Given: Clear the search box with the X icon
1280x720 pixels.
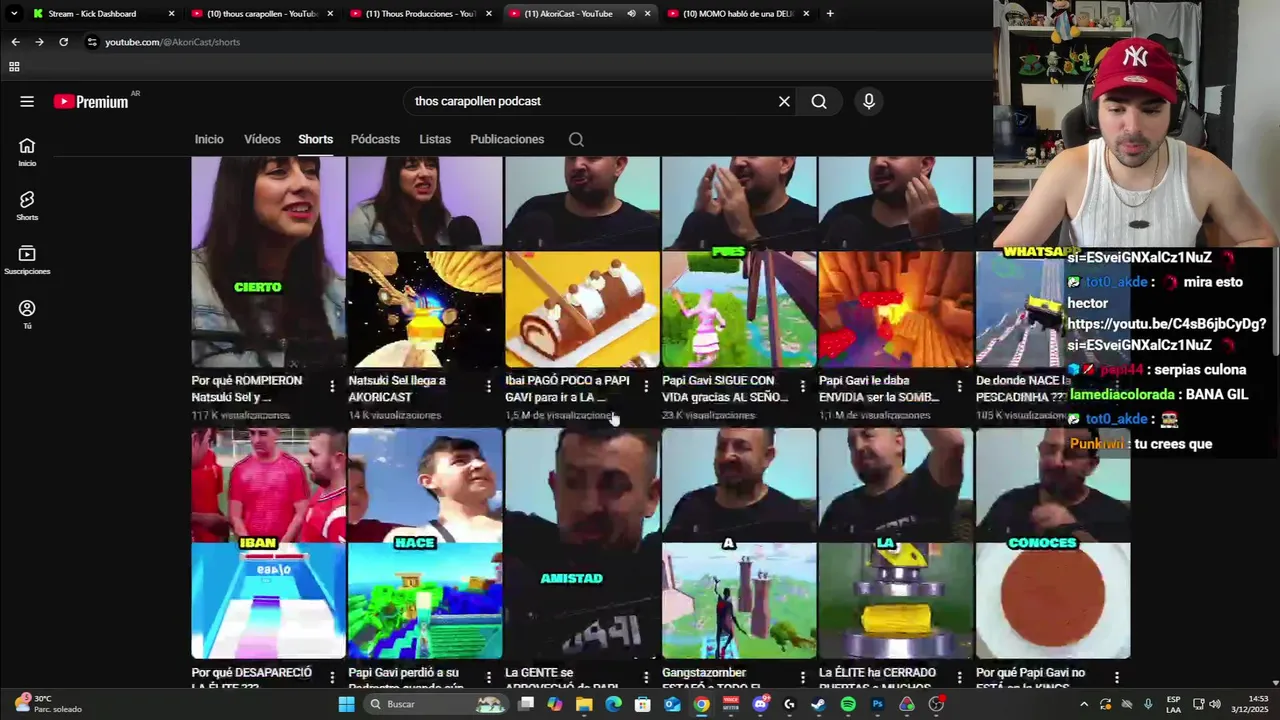Looking at the screenshot, I should click(x=784, y=101).
